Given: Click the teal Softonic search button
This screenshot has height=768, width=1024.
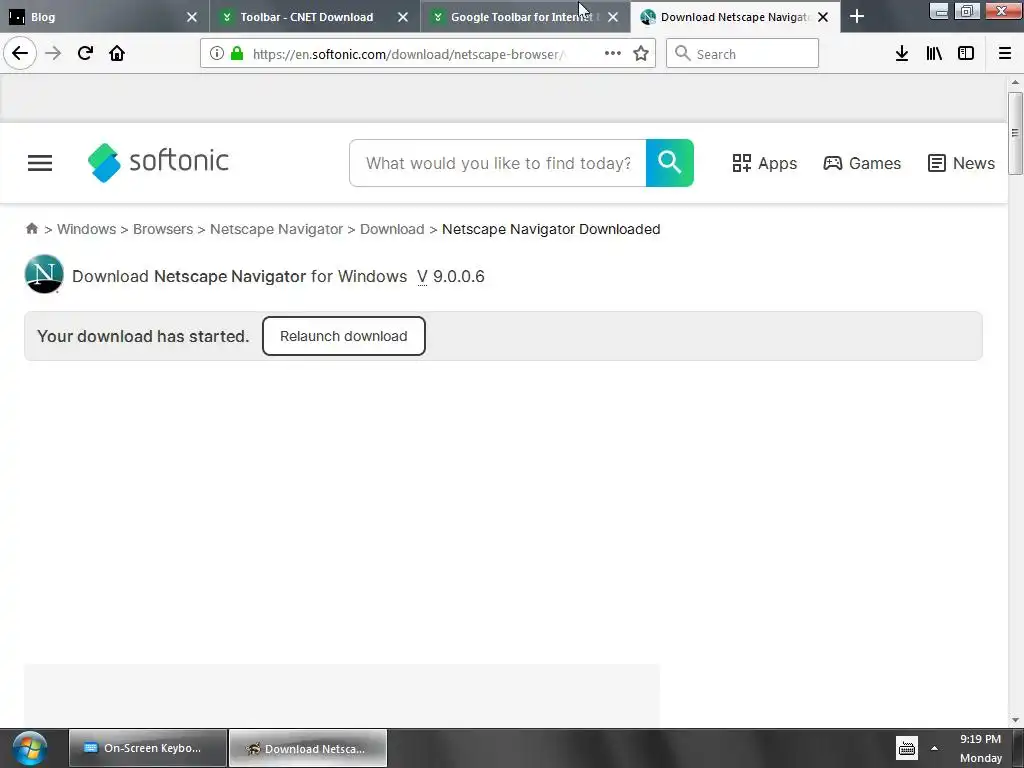Looking at the screenshot, I should tap(670, 163).
